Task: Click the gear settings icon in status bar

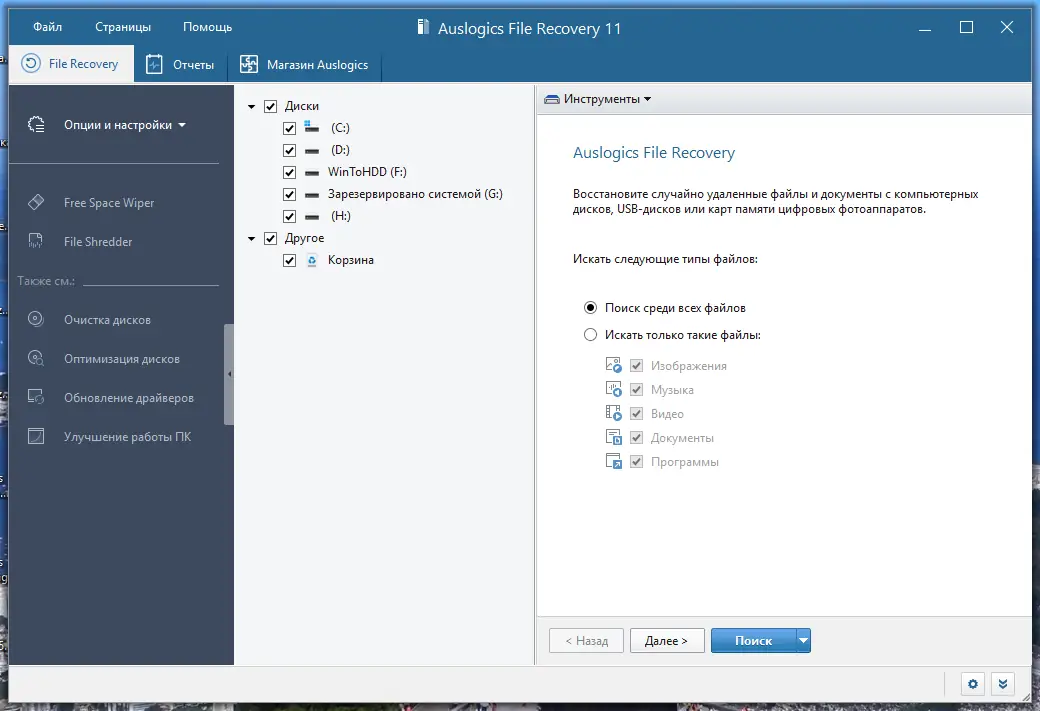Action: tap(972, 684)
